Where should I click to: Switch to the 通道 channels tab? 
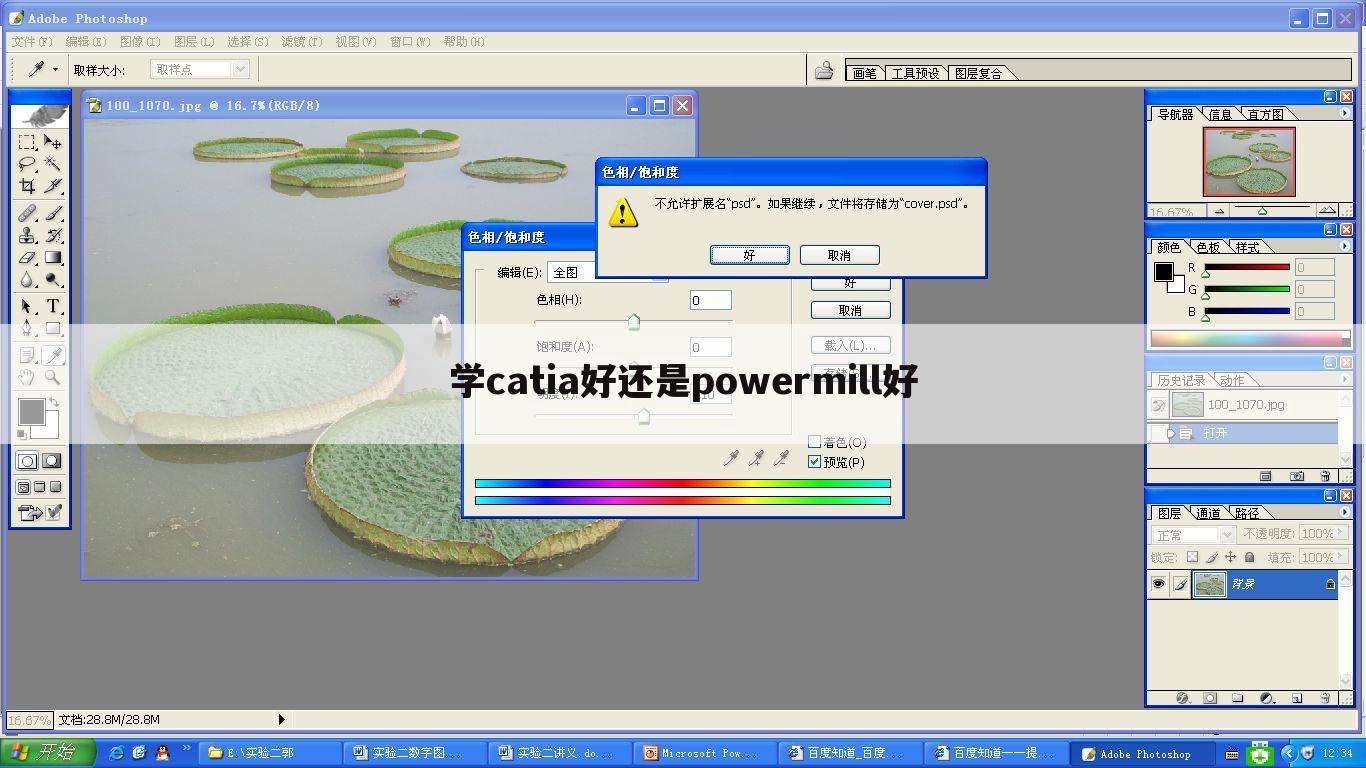[x=1209, y=513]
